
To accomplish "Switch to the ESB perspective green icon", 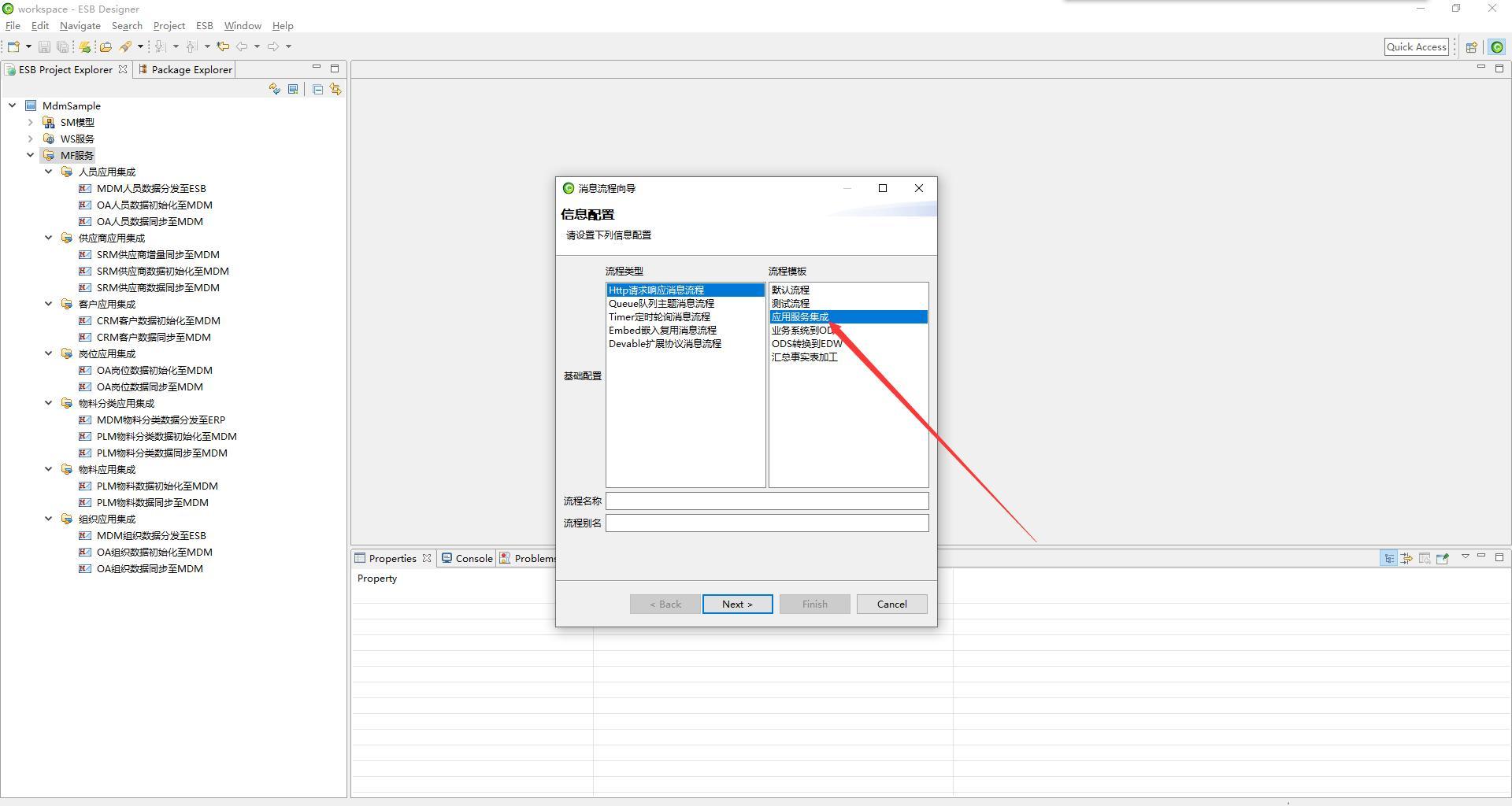I will (x=1497, y=47).
